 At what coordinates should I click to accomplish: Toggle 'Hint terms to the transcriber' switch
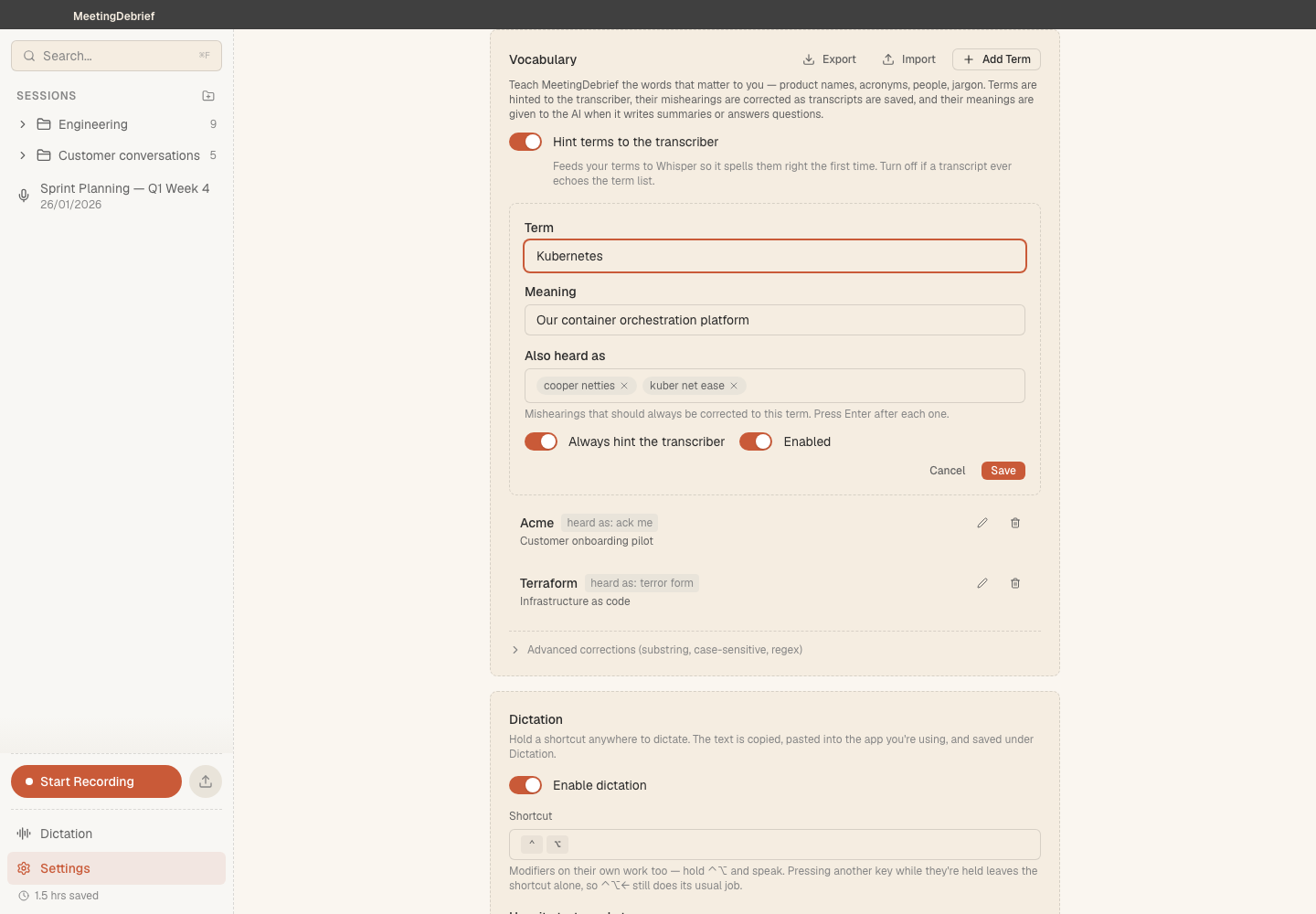tap(525, 142)
